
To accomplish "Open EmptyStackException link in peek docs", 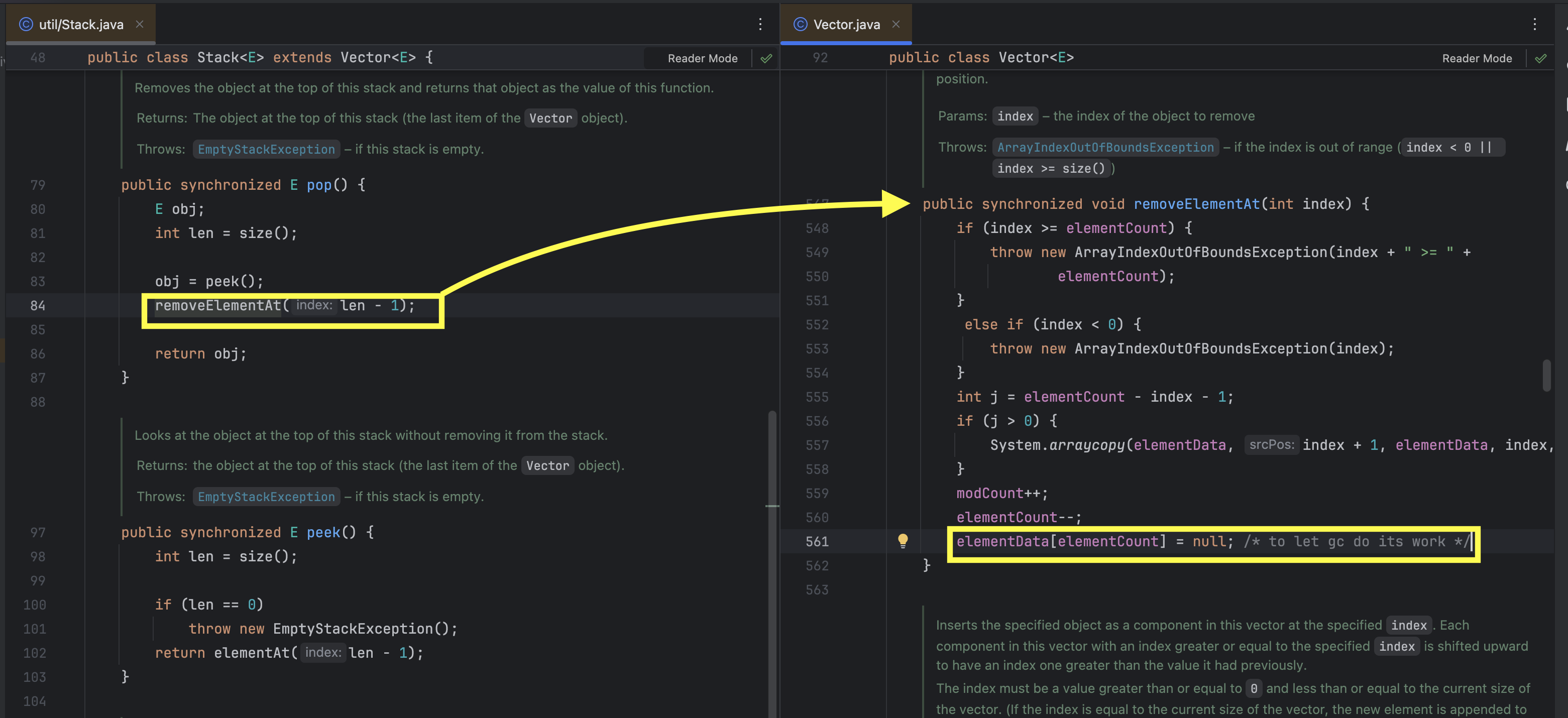I will [266, 497].
